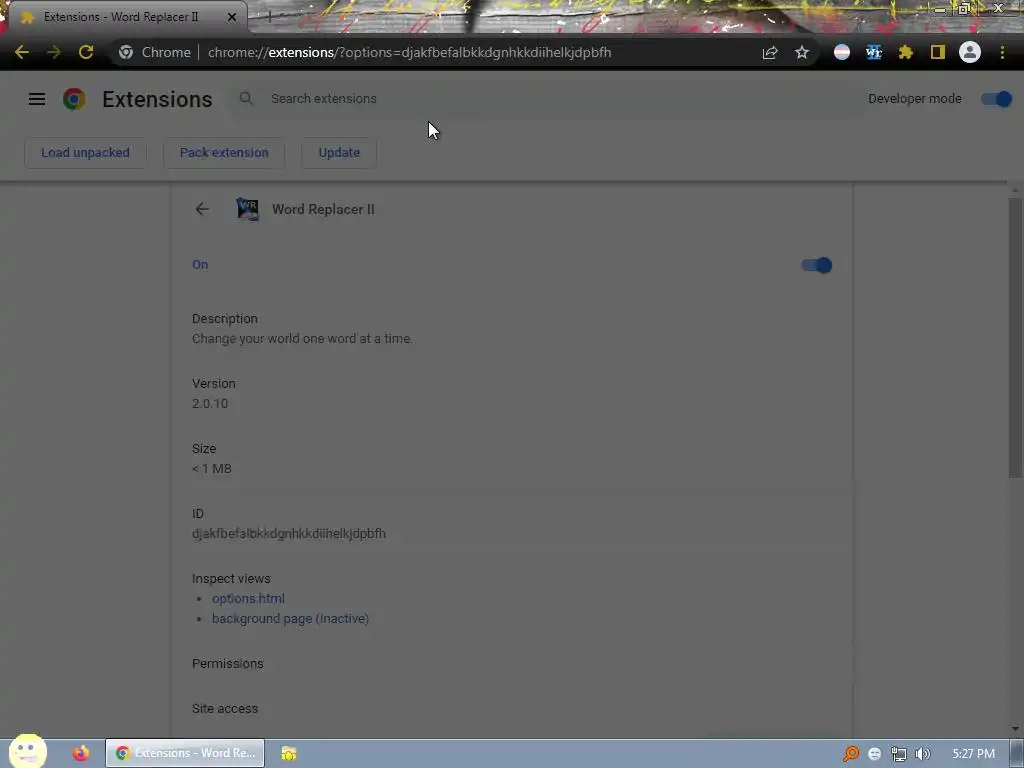The image size is (1024, 768).
Task: Click the scrollbar down arrow
Action: (x=1015, y=729)
